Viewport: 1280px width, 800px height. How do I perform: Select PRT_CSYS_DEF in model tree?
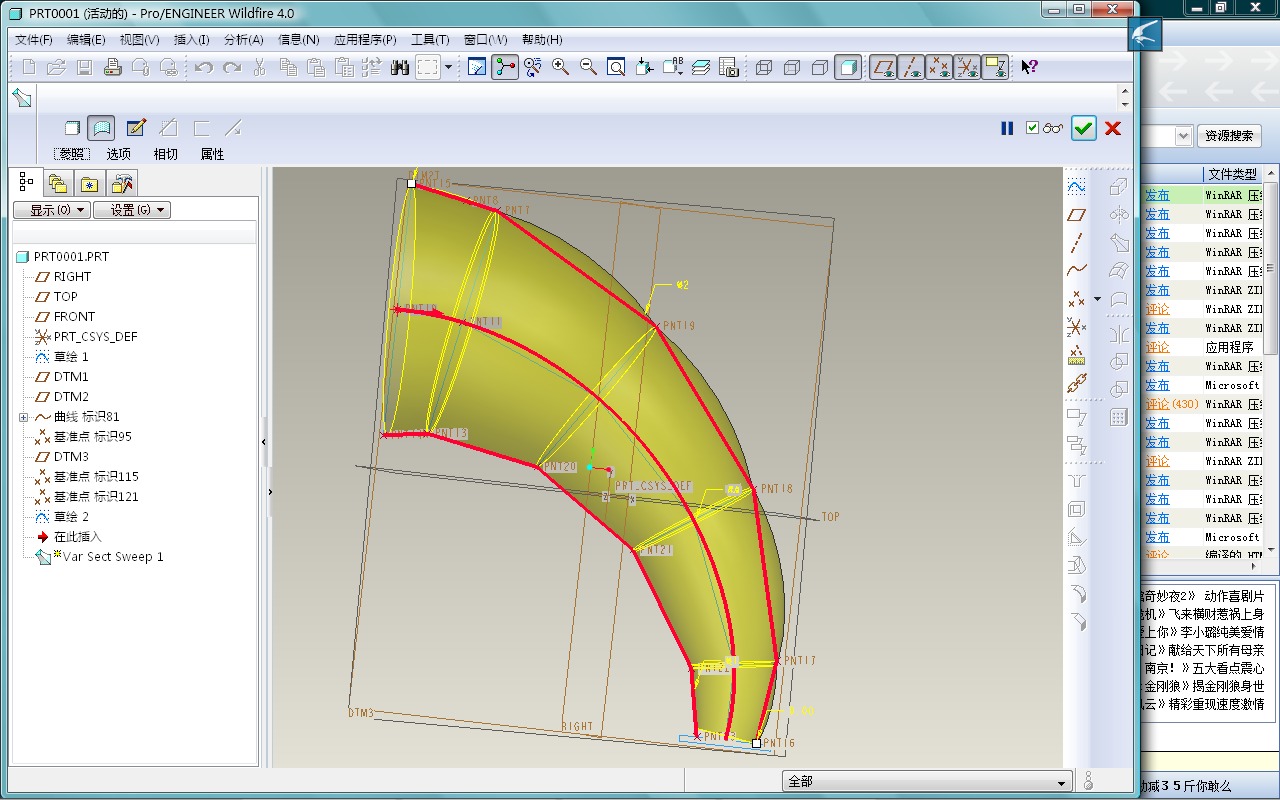(95, 337)
